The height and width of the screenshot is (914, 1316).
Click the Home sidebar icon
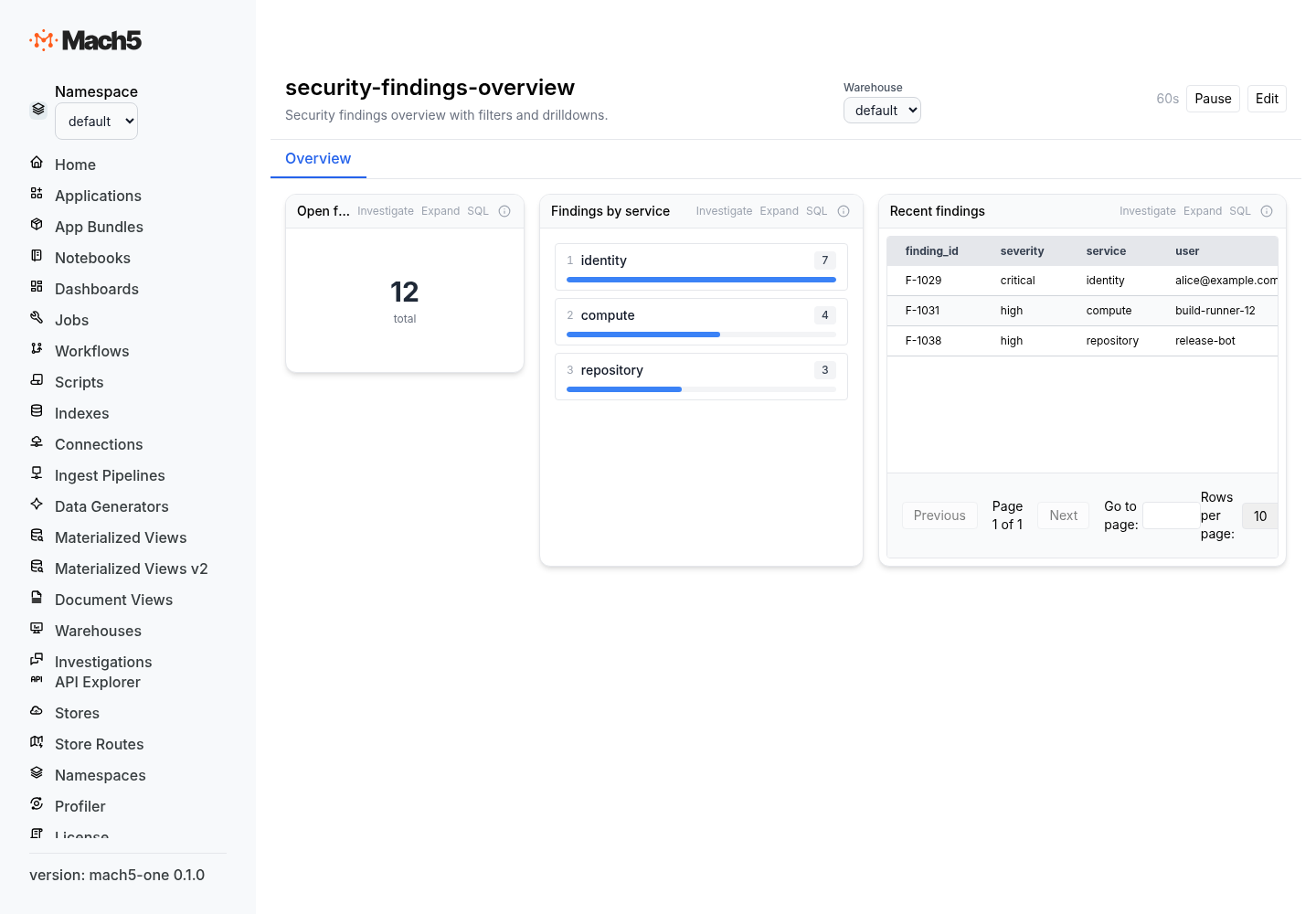(37, 163)
